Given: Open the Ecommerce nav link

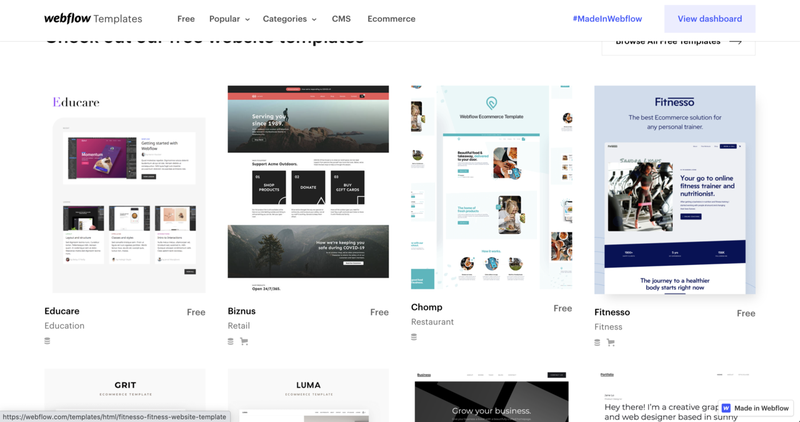Looking at the screenshot, I should (x=391, y=19).
